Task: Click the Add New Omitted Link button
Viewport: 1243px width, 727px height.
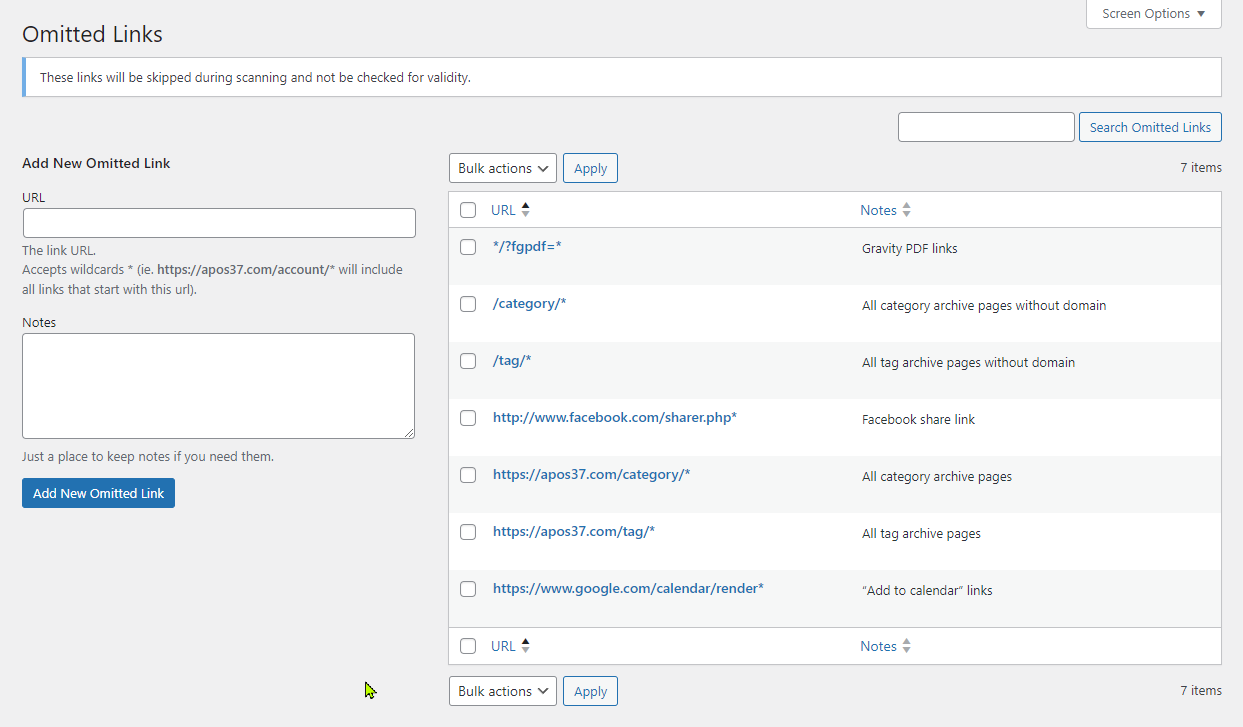Action: tap(98, 492)
